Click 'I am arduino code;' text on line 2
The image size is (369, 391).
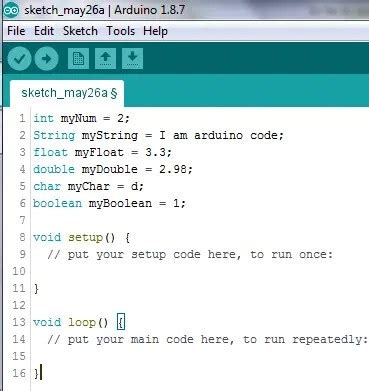pyautogui.click(x=221, y=135)
